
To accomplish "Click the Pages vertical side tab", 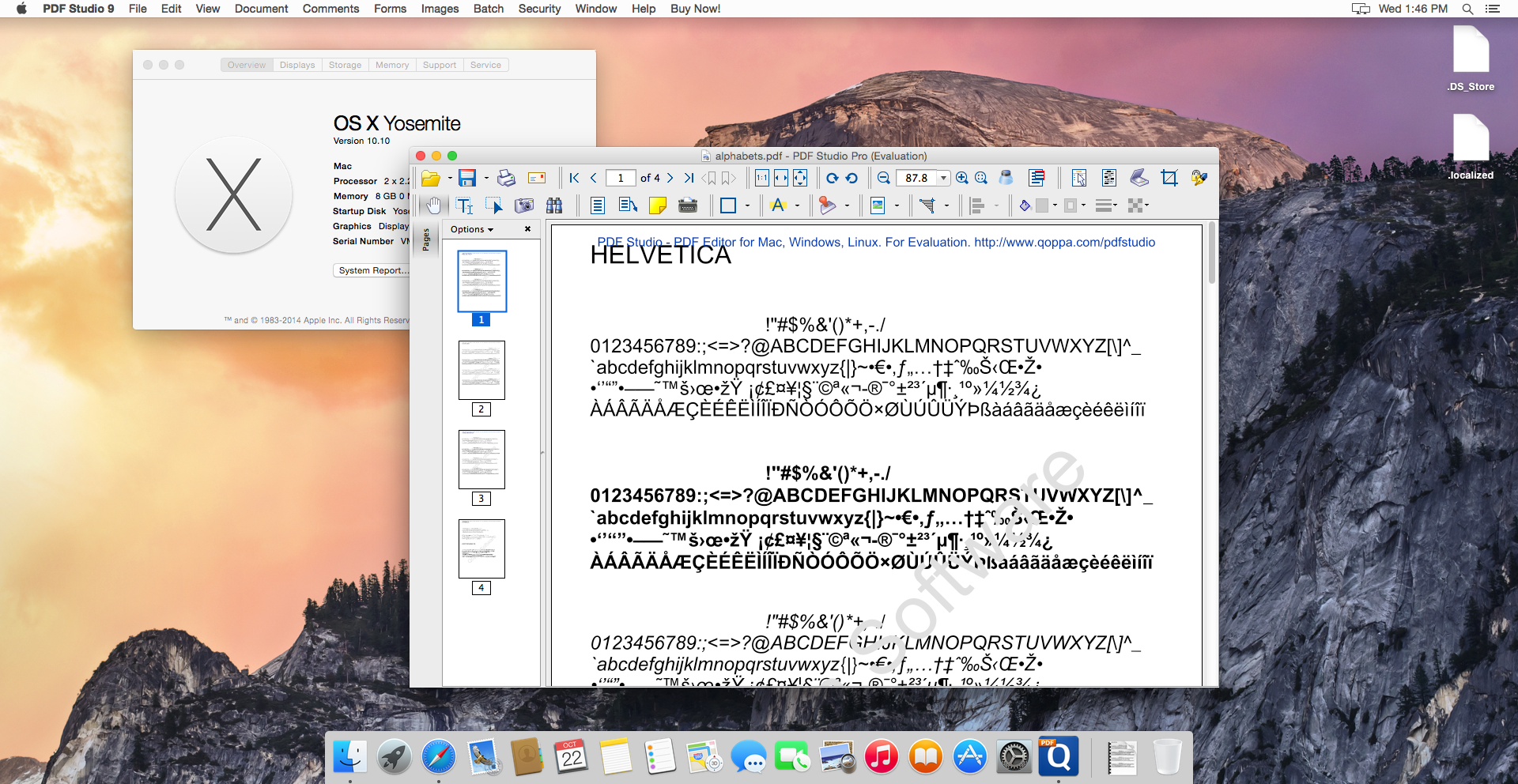I will (426, 239).
